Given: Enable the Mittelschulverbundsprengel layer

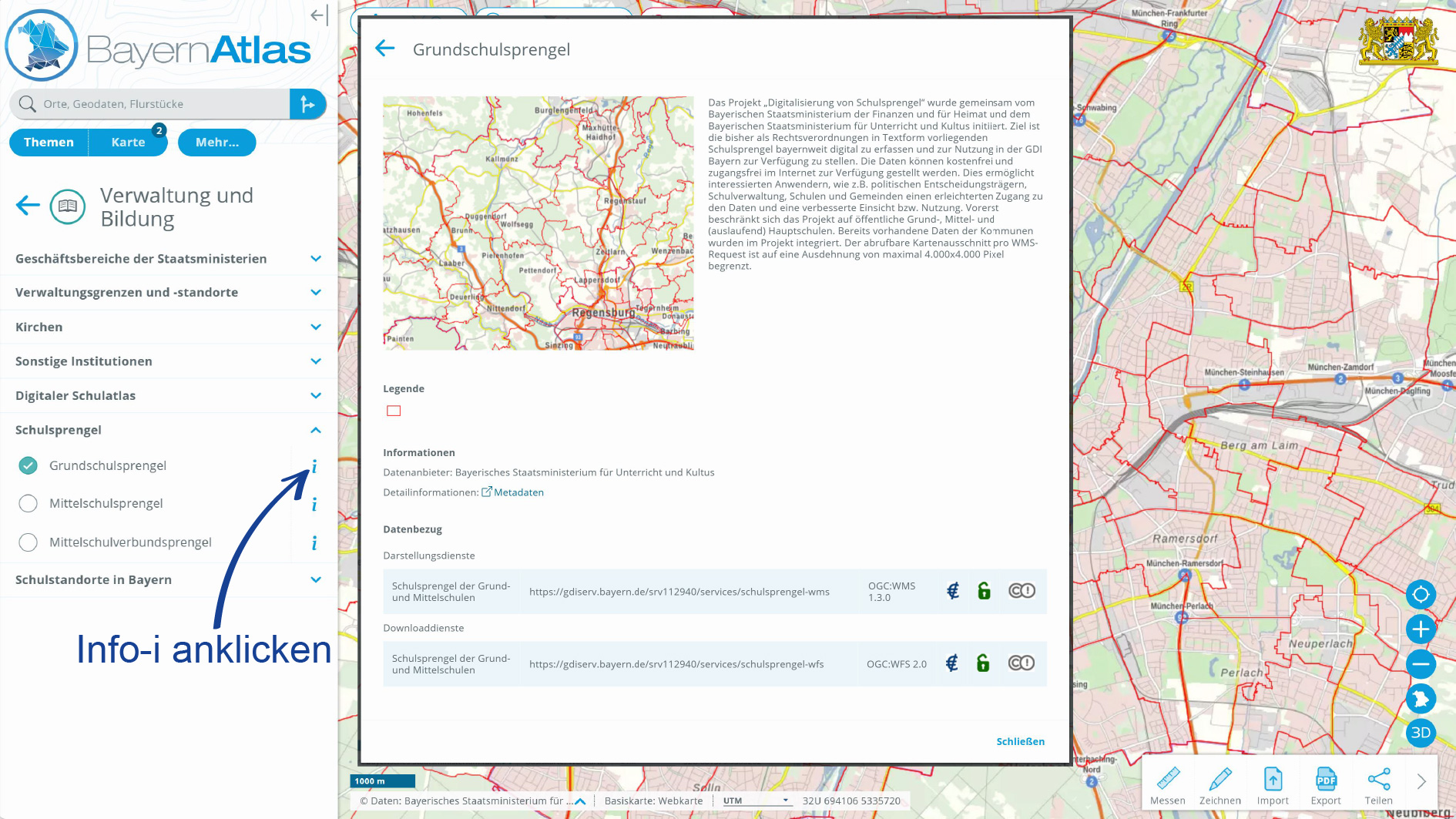Looking at the screenshot, I should tap(29, 542).
